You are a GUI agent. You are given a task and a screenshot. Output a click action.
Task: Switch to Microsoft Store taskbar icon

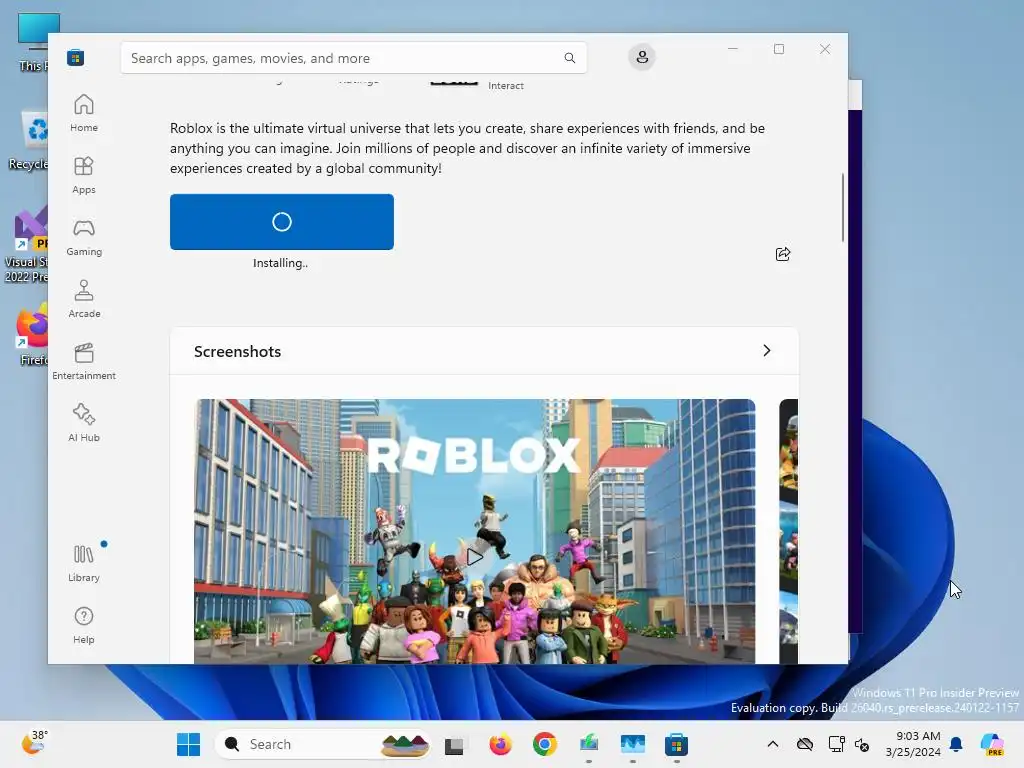676,744
